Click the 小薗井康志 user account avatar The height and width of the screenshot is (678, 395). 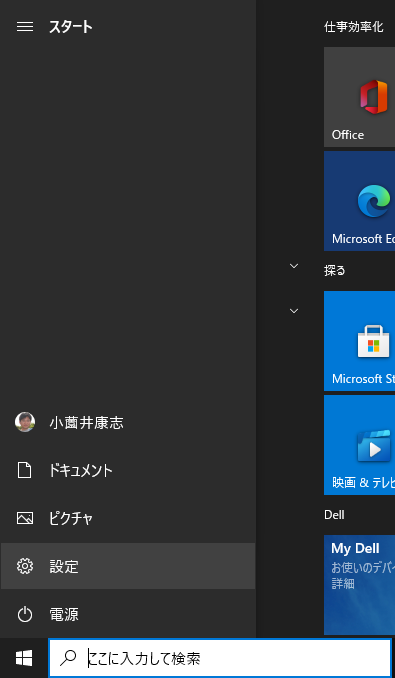pyautogui.click(x=25, y=422)
